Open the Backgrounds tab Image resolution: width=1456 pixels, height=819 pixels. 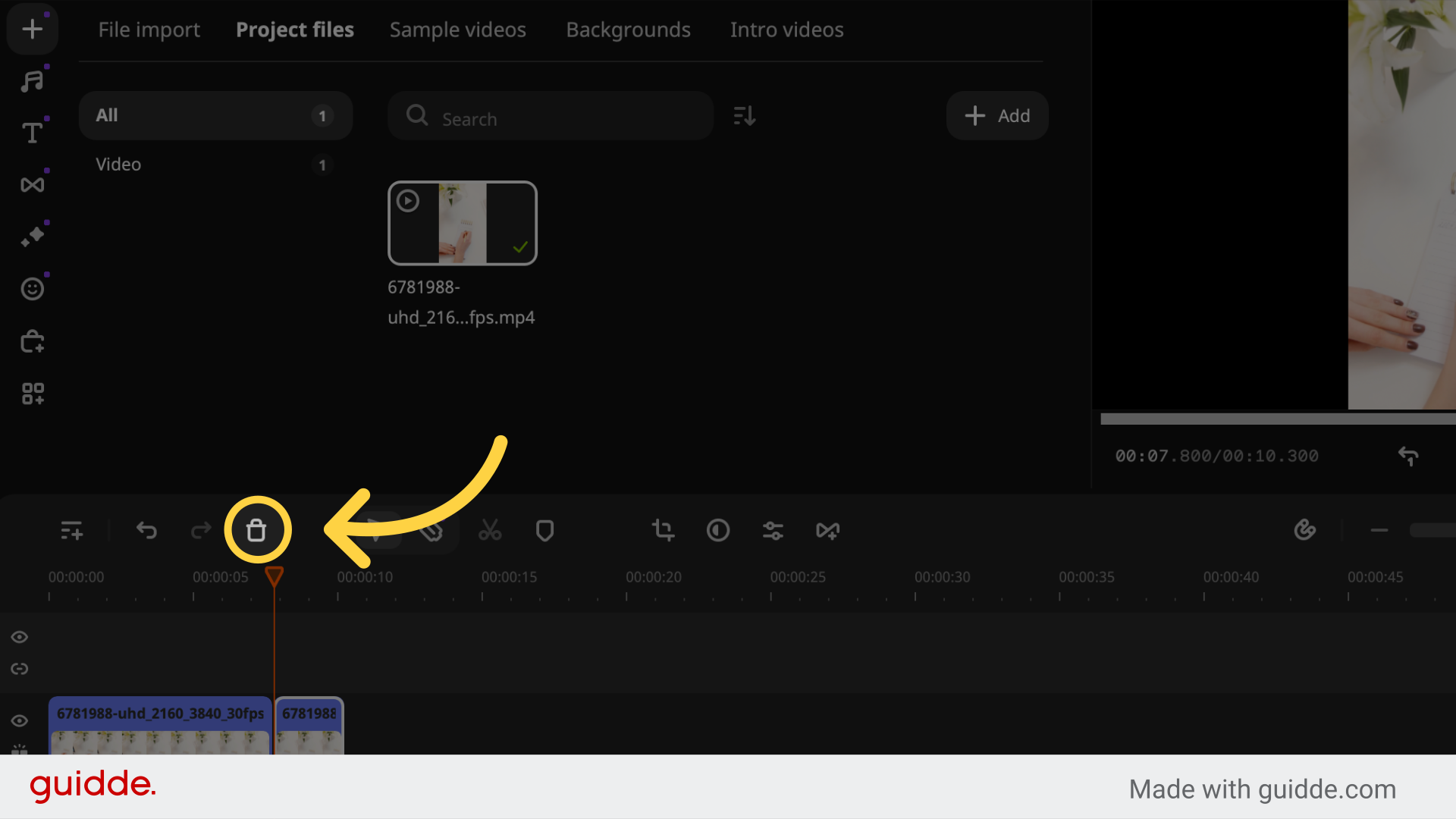tap(628, 30)
